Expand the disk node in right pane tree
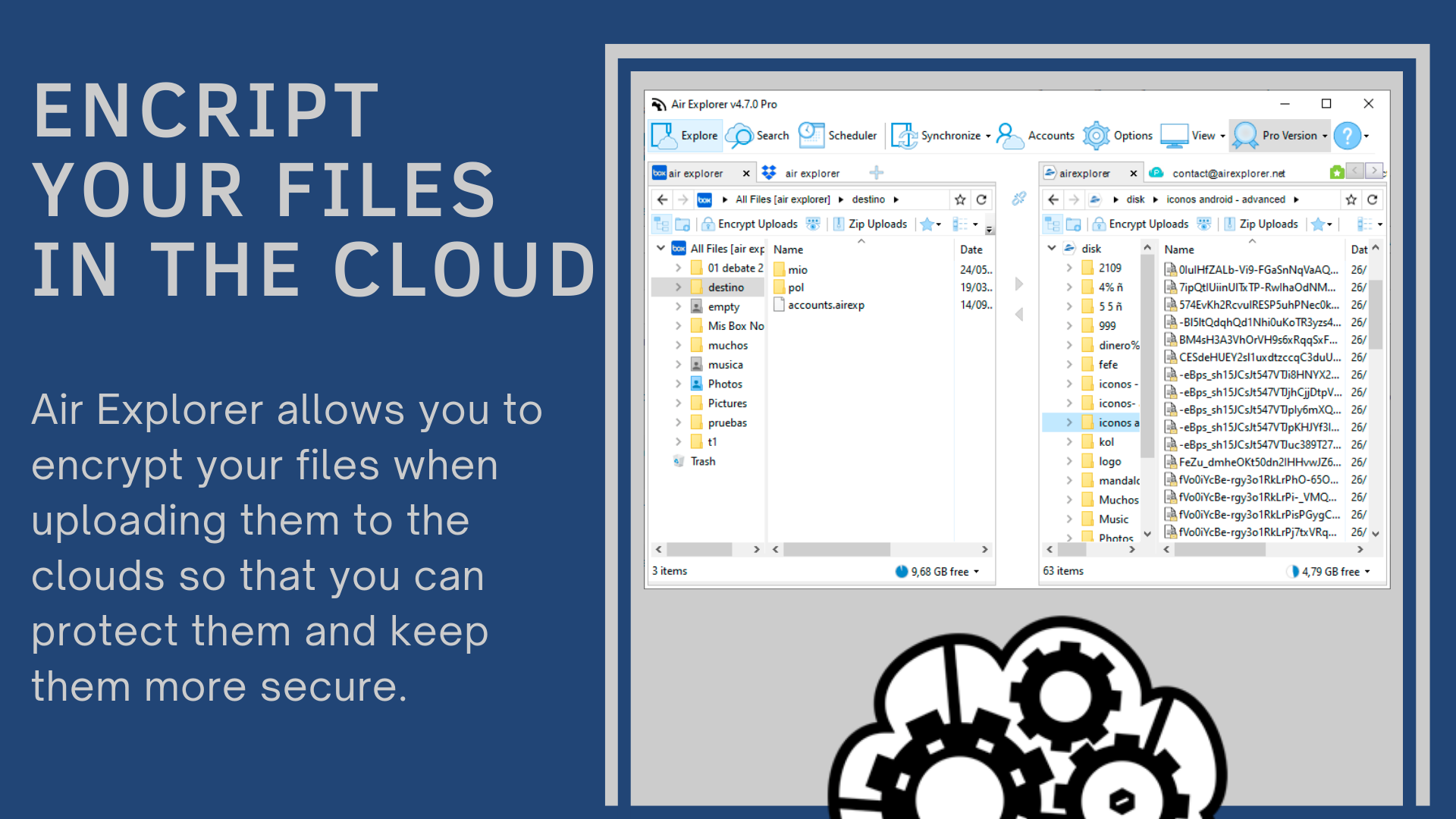 click(1052, 247)
